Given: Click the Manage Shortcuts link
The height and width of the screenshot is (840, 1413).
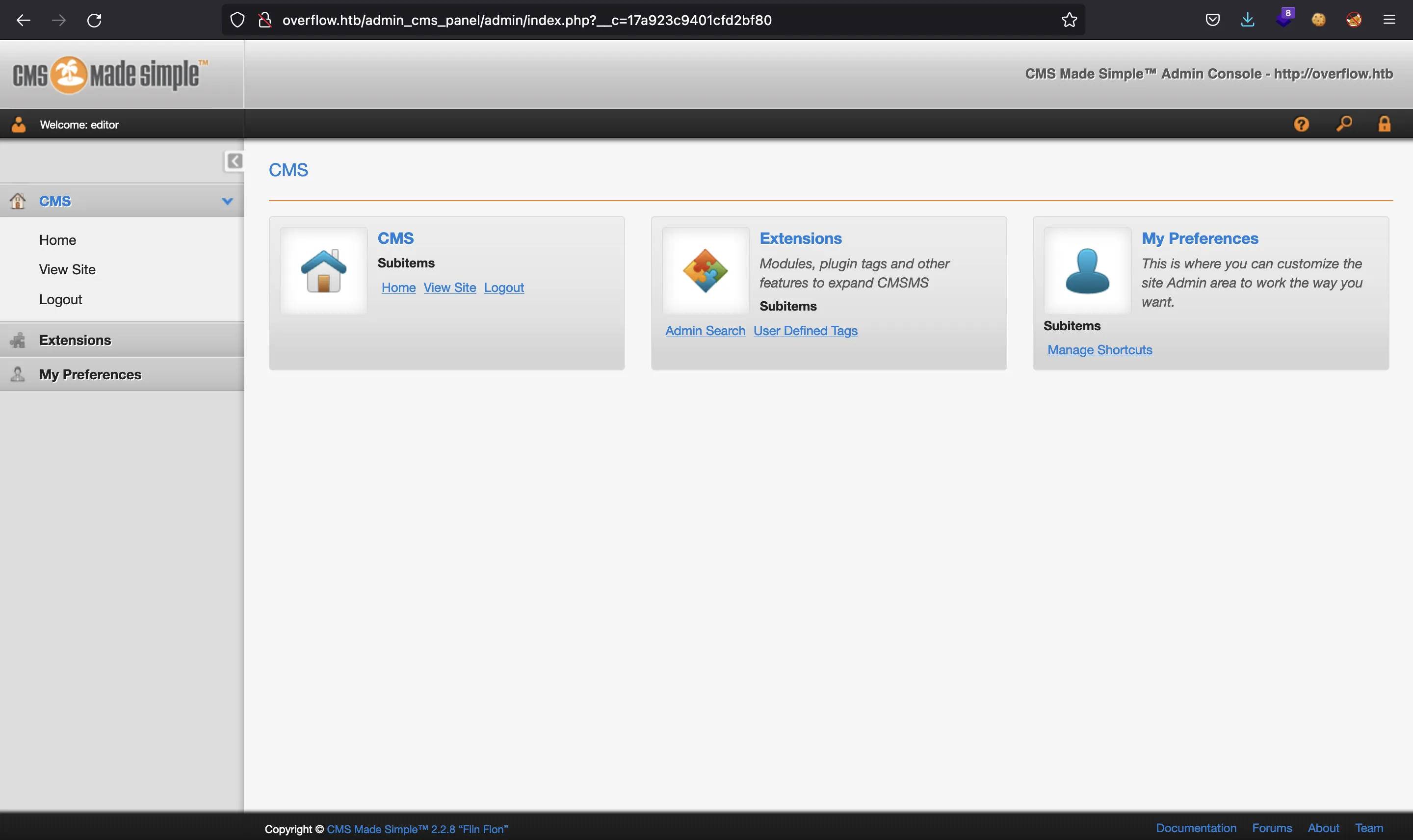Looking at the screenshot, I should (1100, 348).
